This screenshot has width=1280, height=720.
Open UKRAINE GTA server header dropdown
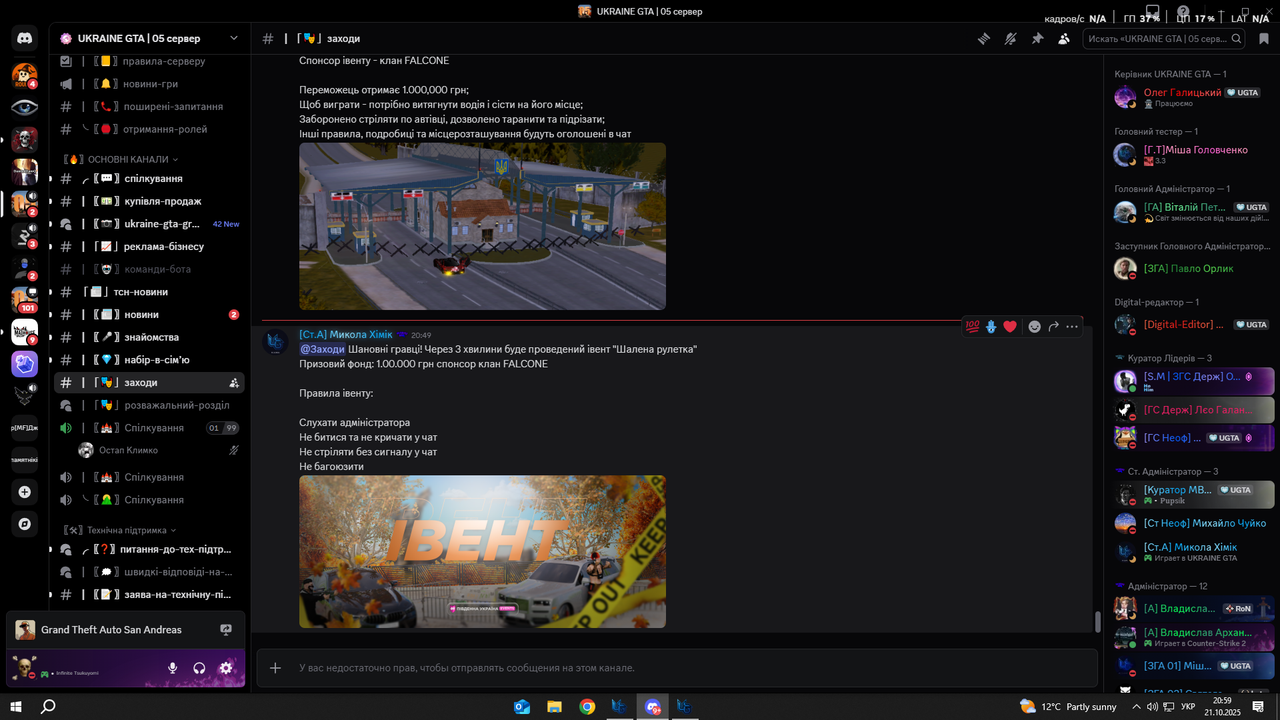click(x=150, y=38)
